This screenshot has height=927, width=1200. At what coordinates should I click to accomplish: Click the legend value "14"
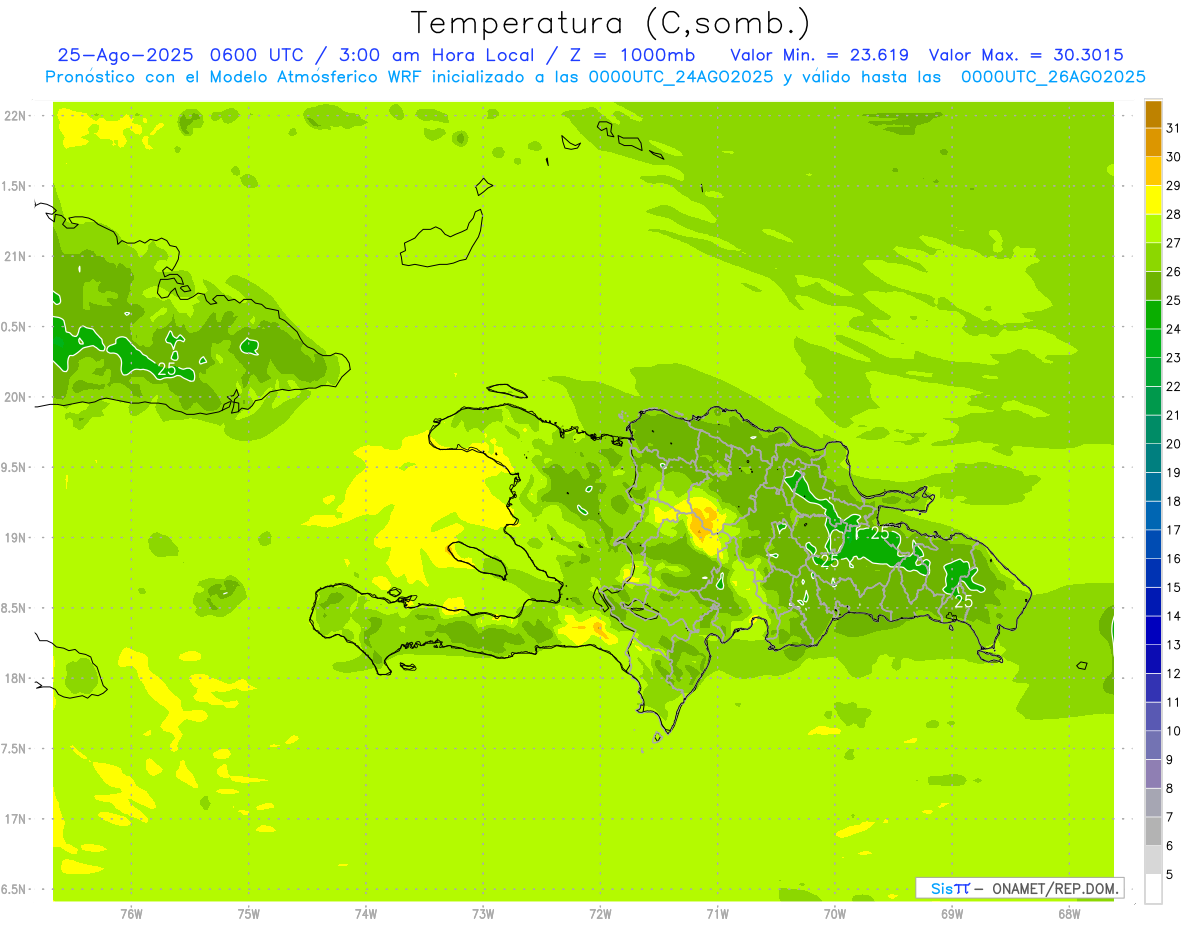point(1174,616)
